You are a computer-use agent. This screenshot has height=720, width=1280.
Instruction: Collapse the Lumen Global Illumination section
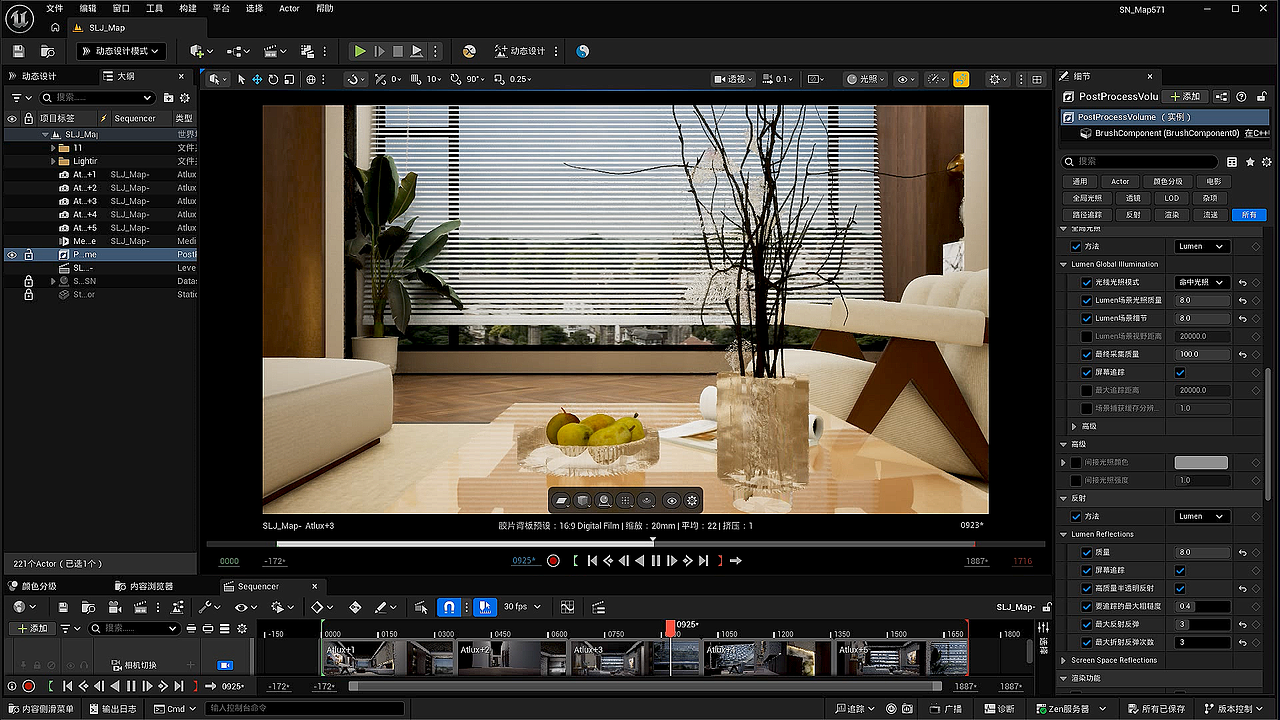click(1064, 264)
